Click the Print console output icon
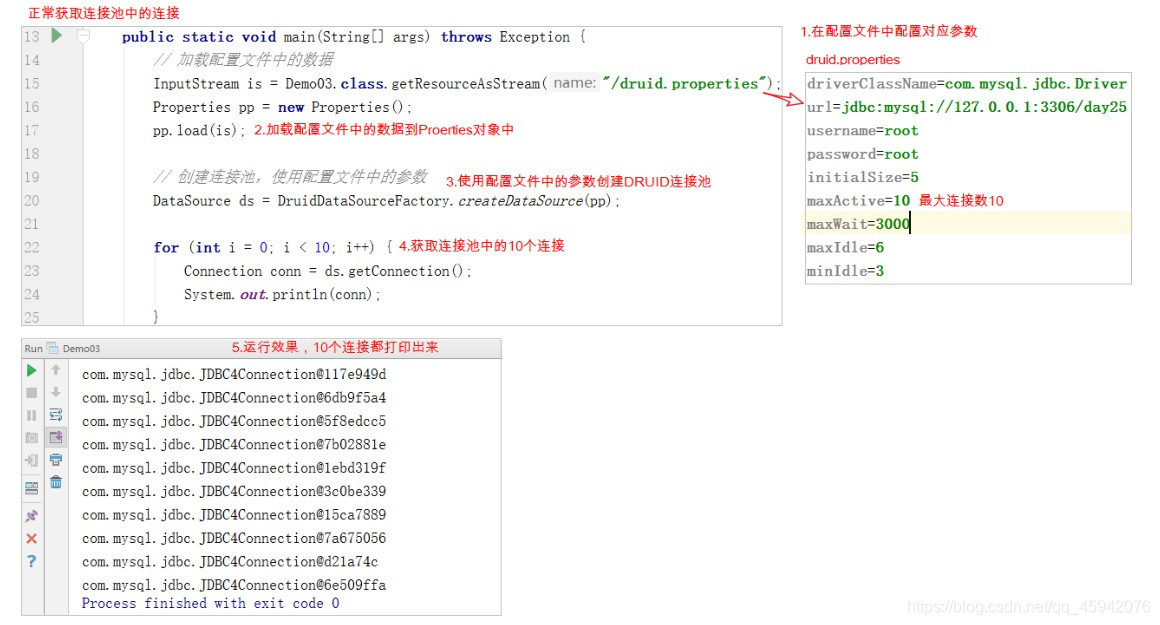The height and width of the screenshot is (625, 1160). (55, 459)
